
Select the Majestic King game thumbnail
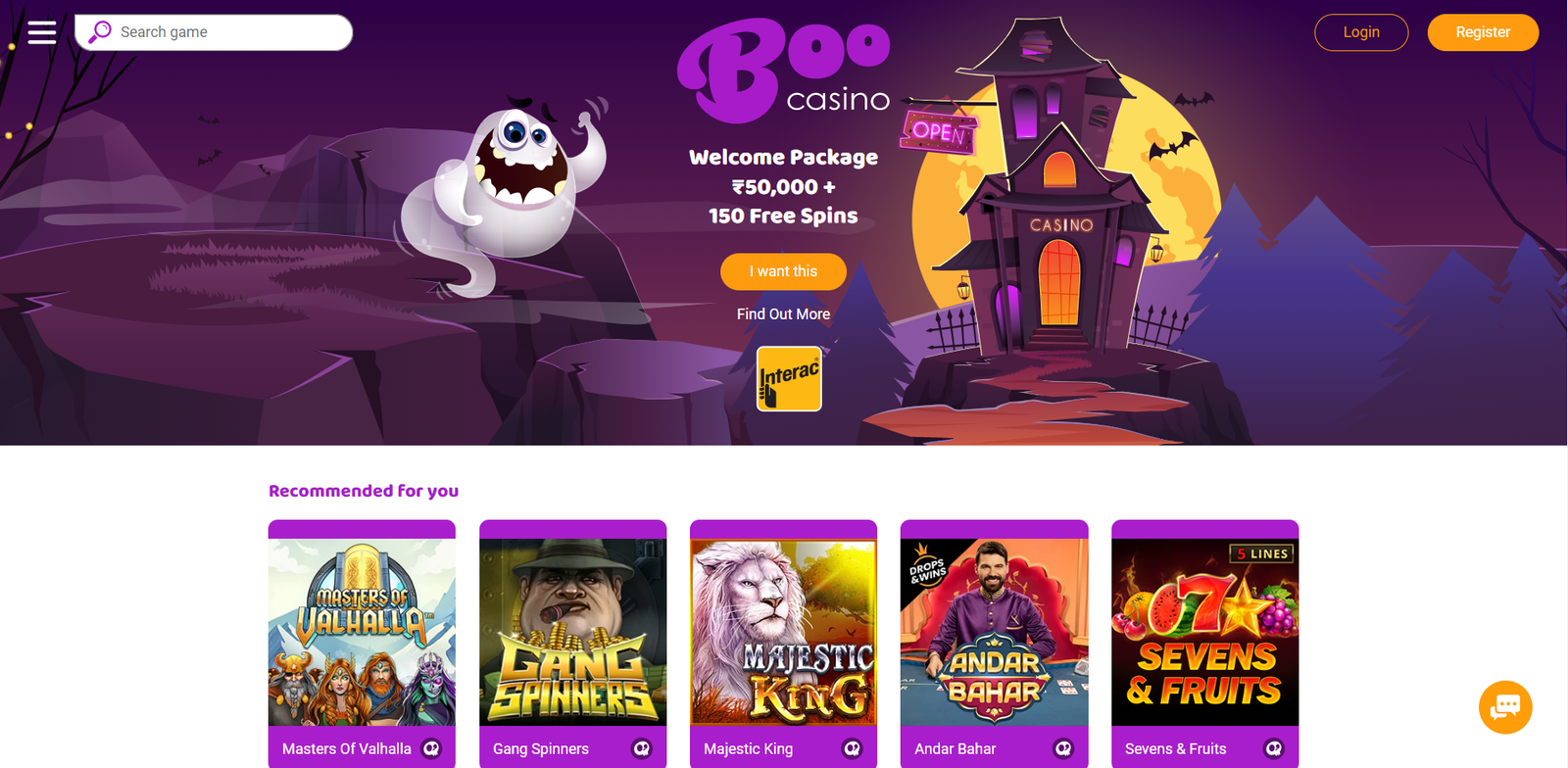[783, 632]
